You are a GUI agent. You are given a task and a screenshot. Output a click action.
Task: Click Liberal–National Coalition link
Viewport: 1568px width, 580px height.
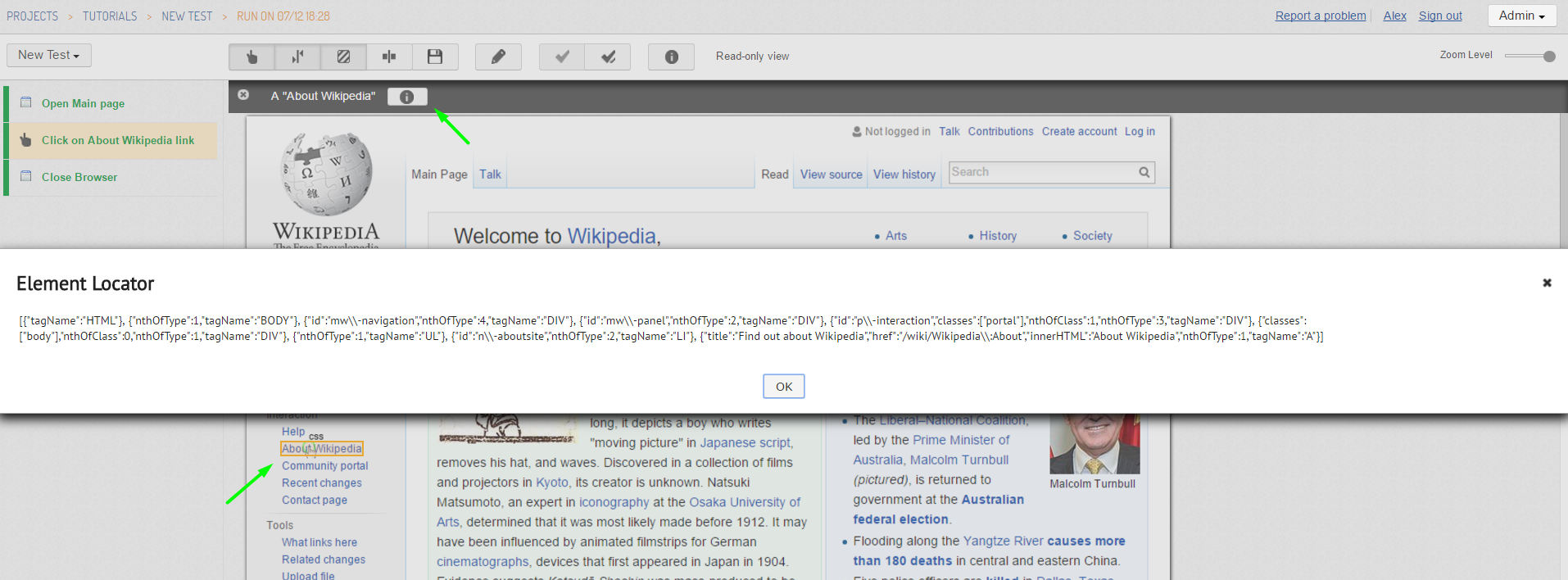[952, 420]
